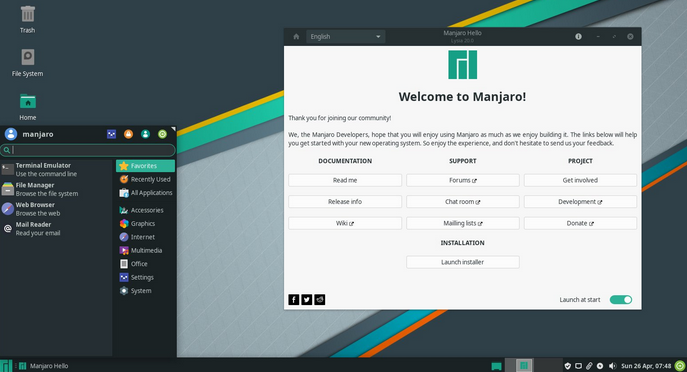Open the Graphics category
Image resolution: width=687 pixels, height=372 pixels.
145,223
